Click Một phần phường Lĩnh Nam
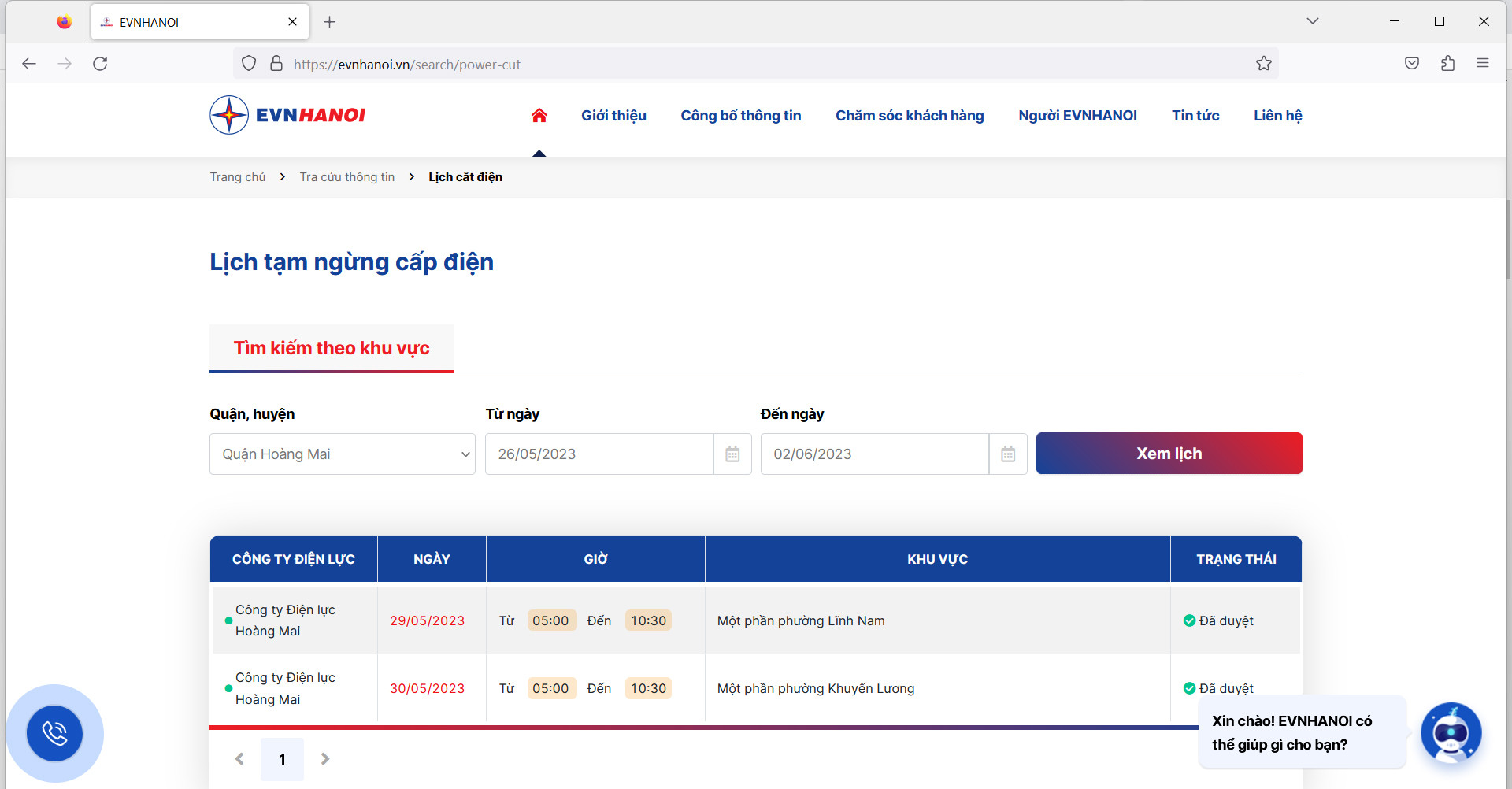The height and width of the screenshot is (789, 1512). tap(801, 620)
